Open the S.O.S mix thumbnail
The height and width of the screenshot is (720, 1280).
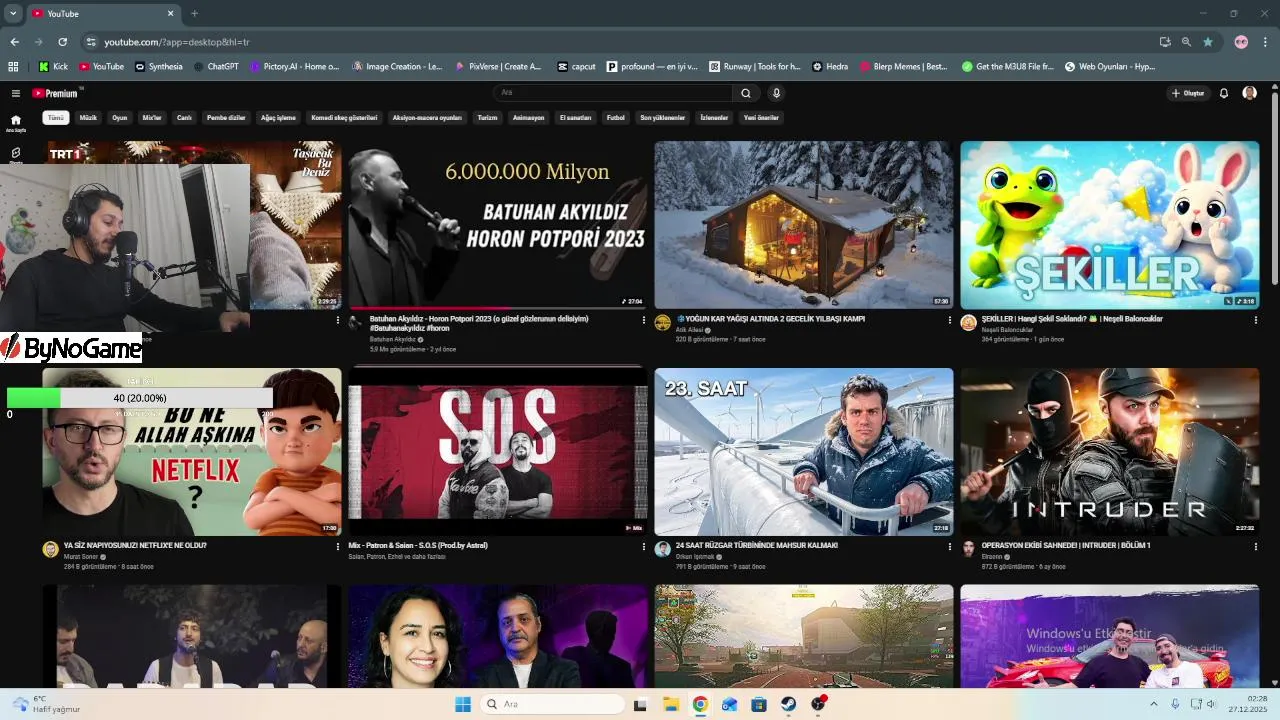(x=498, y=452)
